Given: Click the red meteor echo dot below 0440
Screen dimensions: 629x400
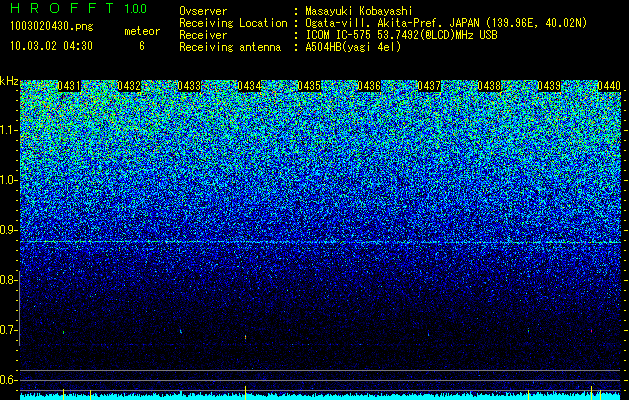Looking at the screenshot, I should 591,331.
